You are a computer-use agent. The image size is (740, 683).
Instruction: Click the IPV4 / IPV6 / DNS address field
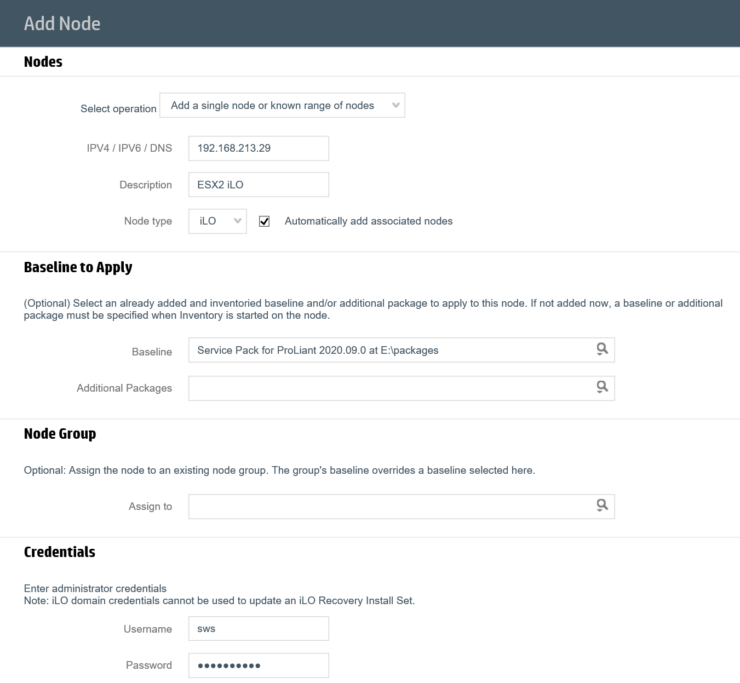[x=259, y=148]
